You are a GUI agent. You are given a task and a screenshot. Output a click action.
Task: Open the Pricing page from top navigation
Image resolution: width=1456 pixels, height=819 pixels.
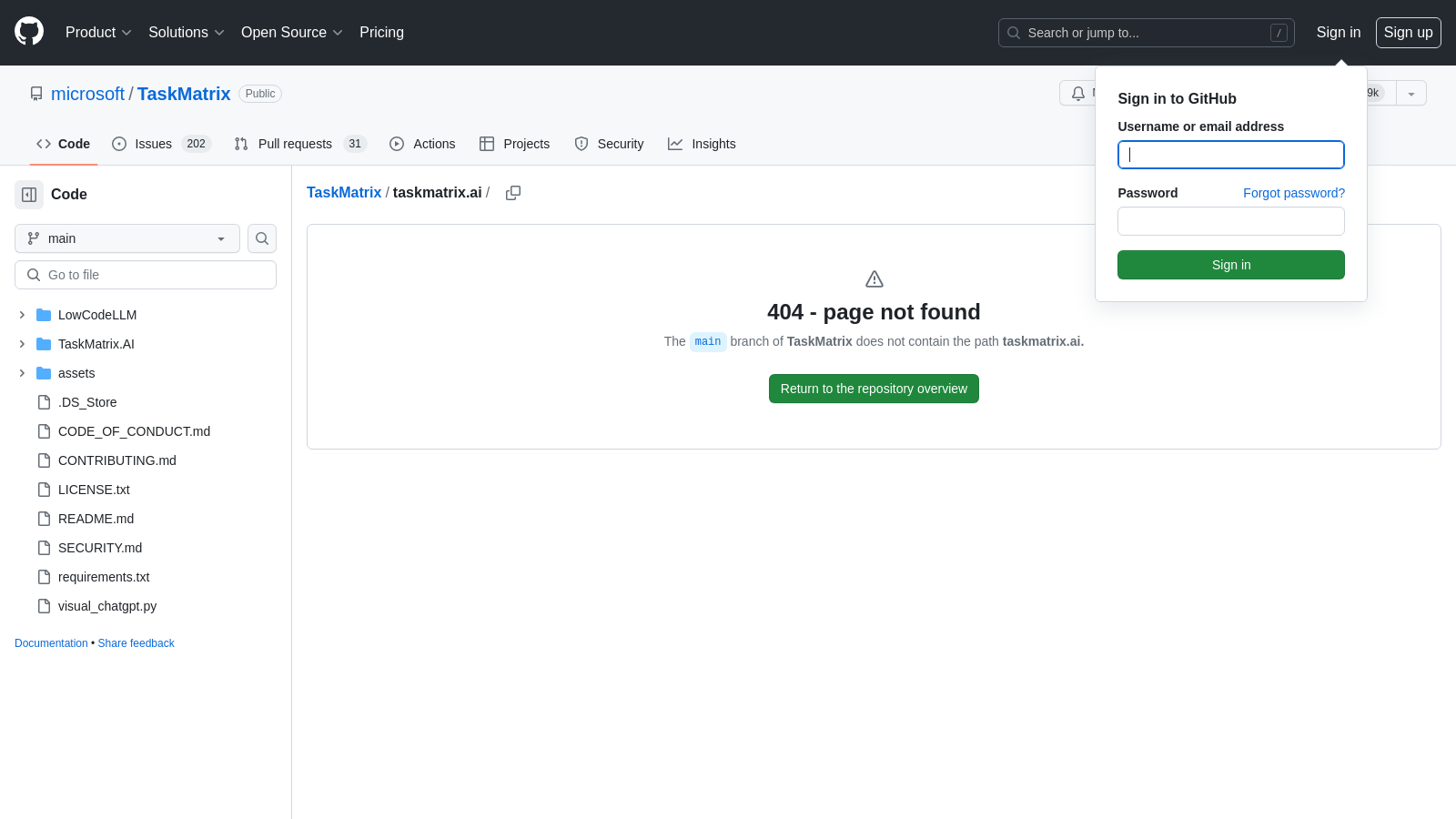tap(381, 32)
